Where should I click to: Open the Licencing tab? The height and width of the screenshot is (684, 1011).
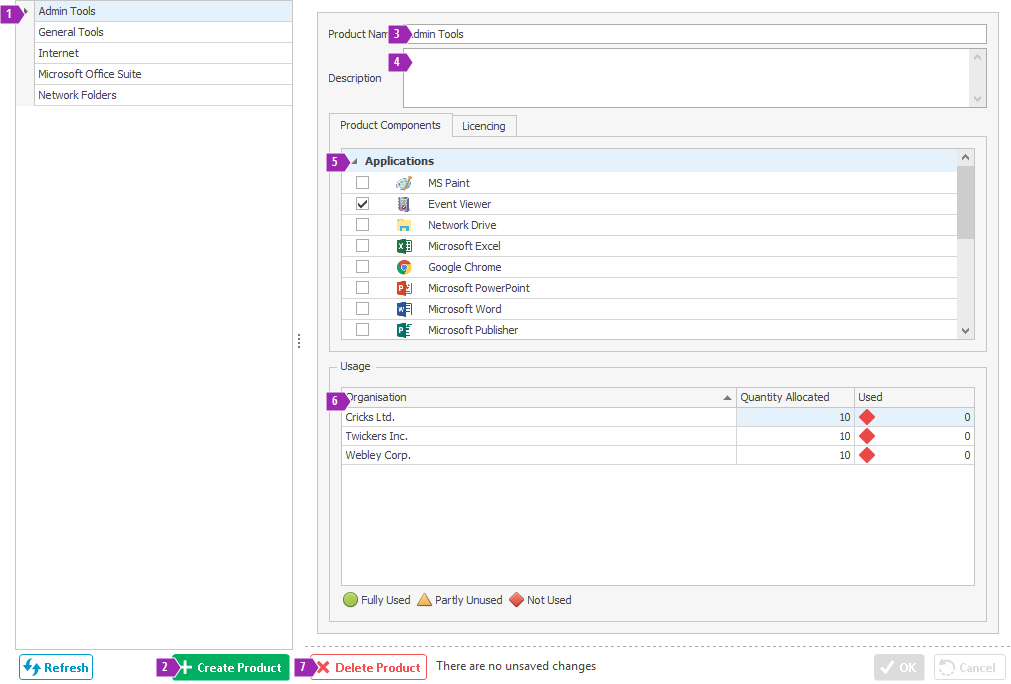tap(484, 126)
